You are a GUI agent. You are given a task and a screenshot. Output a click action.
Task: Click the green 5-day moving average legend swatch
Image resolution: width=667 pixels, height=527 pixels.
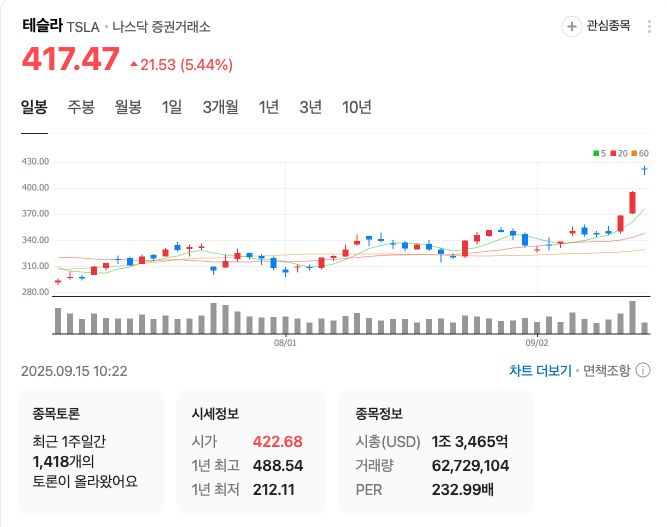(x=596, y=153)
